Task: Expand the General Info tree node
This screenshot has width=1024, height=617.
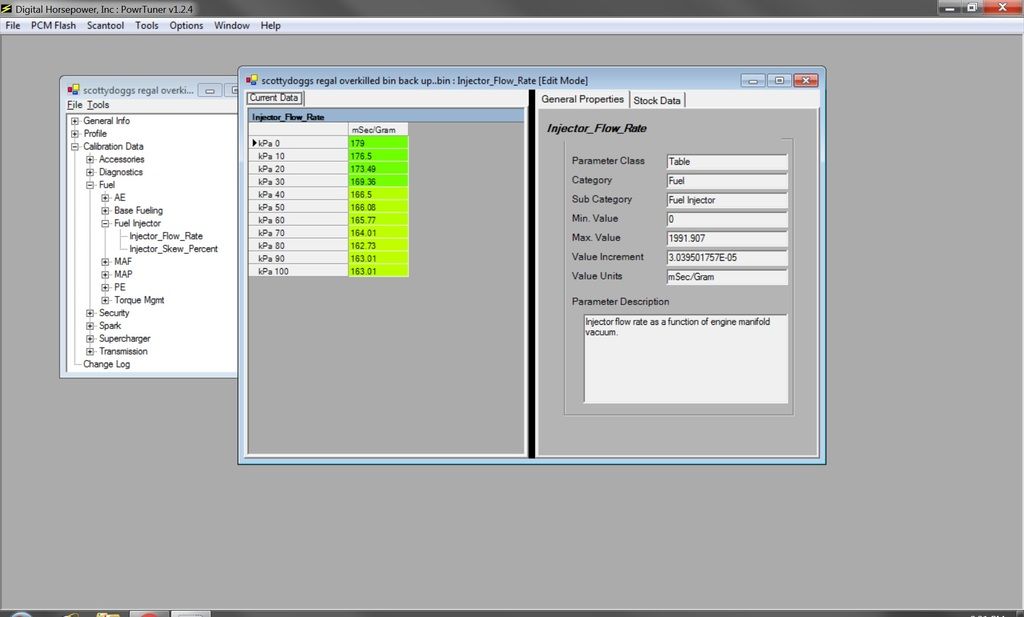Action: 75,121
